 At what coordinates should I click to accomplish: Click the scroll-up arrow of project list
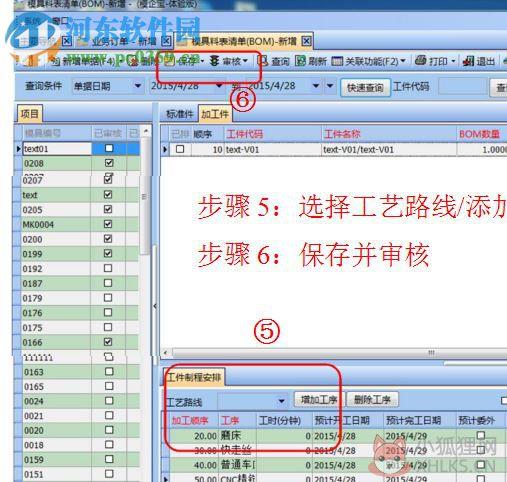(x=146, y=131)
